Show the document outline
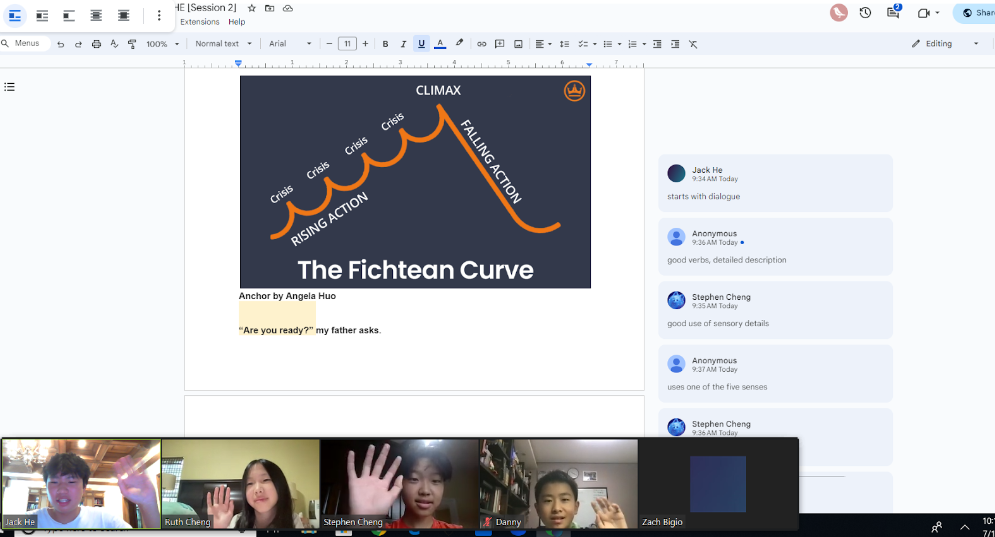This screenshot has width=995, height=537. [10, 87]
